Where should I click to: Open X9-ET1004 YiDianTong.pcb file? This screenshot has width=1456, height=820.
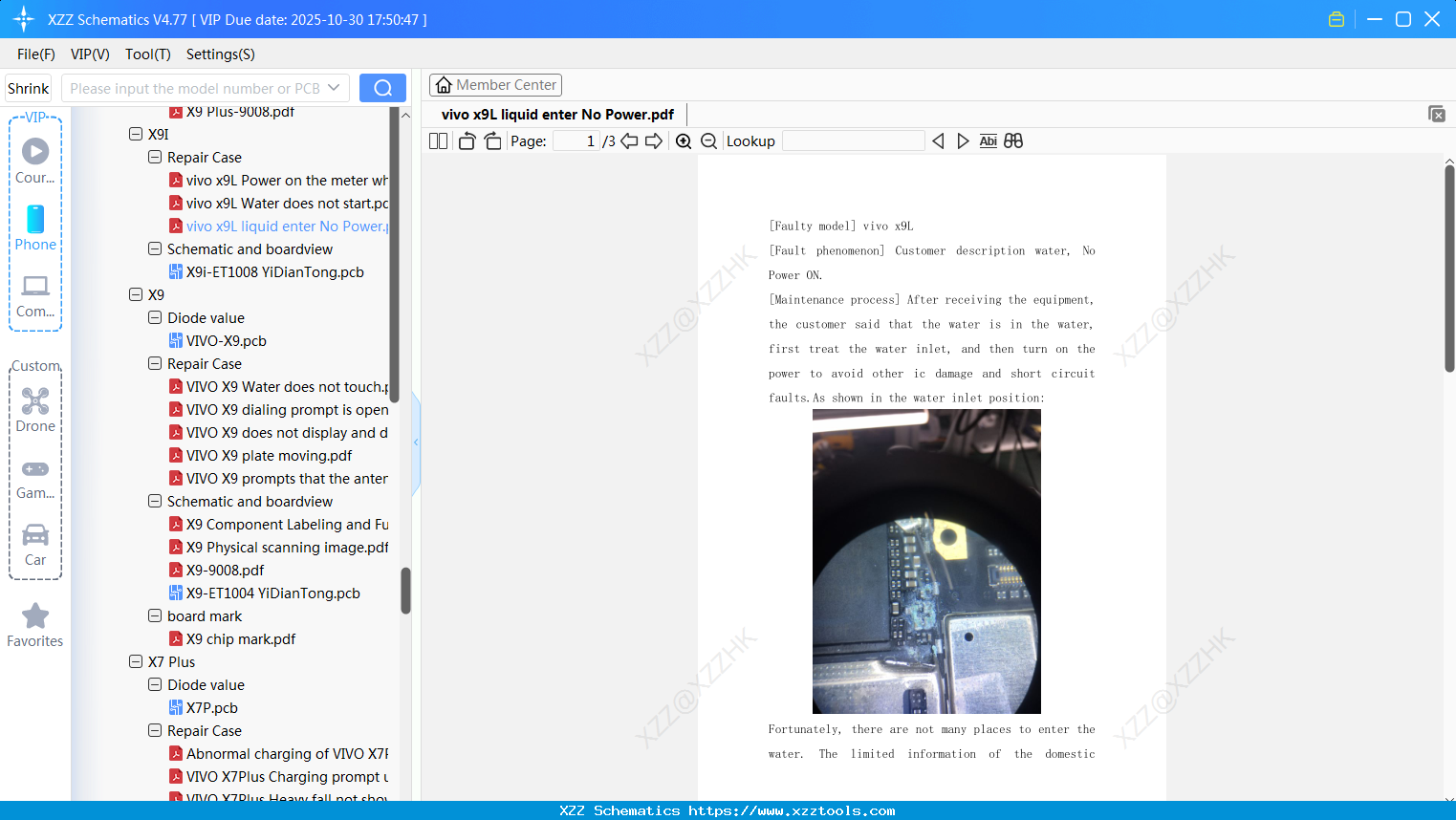pyautogui.click(x=265, y=593)
